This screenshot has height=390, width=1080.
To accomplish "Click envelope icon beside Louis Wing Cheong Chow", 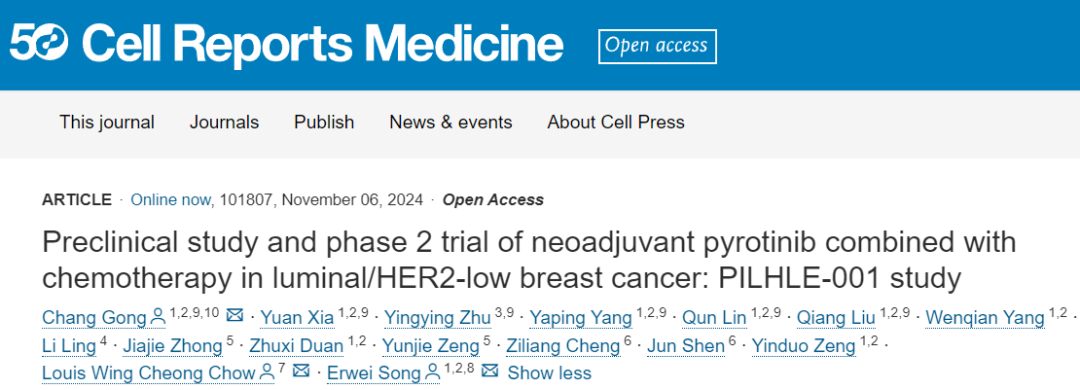I will (300, 371).
